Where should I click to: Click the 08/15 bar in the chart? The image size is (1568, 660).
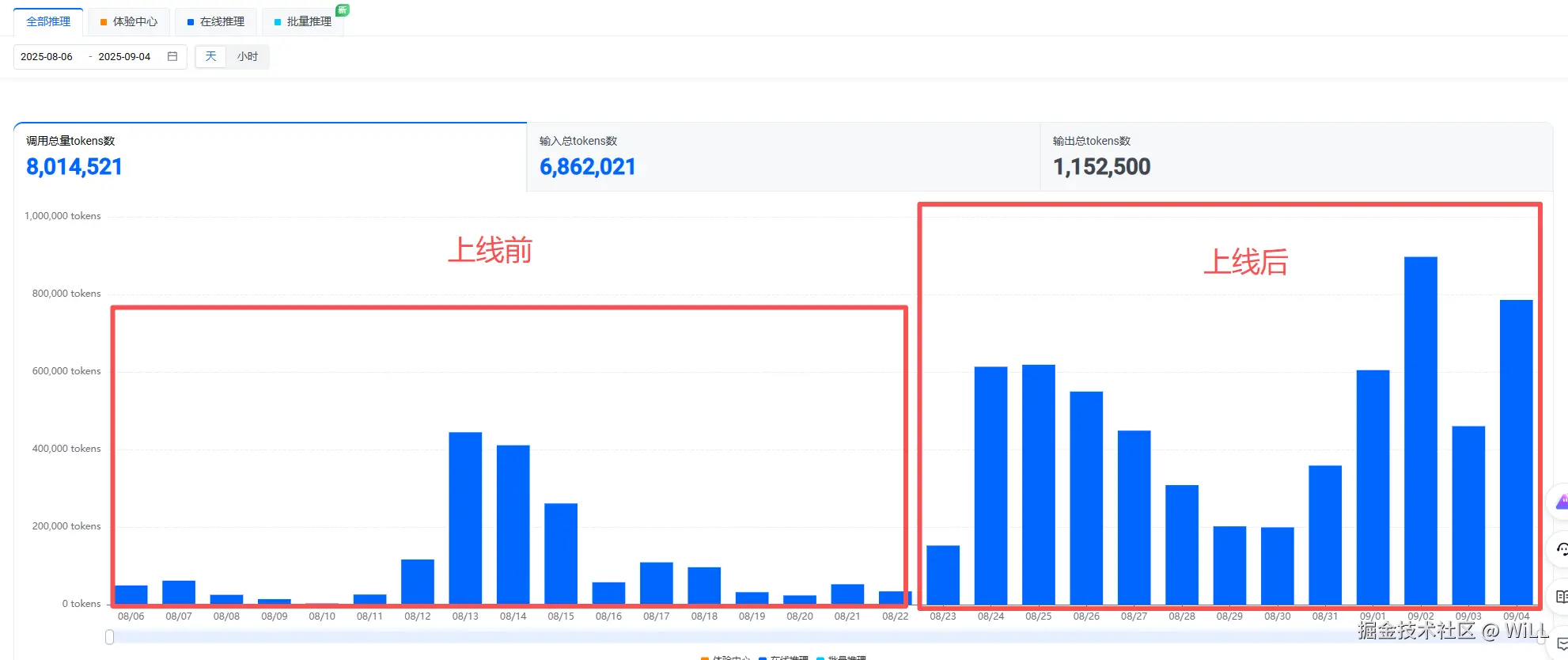(561, 554)
